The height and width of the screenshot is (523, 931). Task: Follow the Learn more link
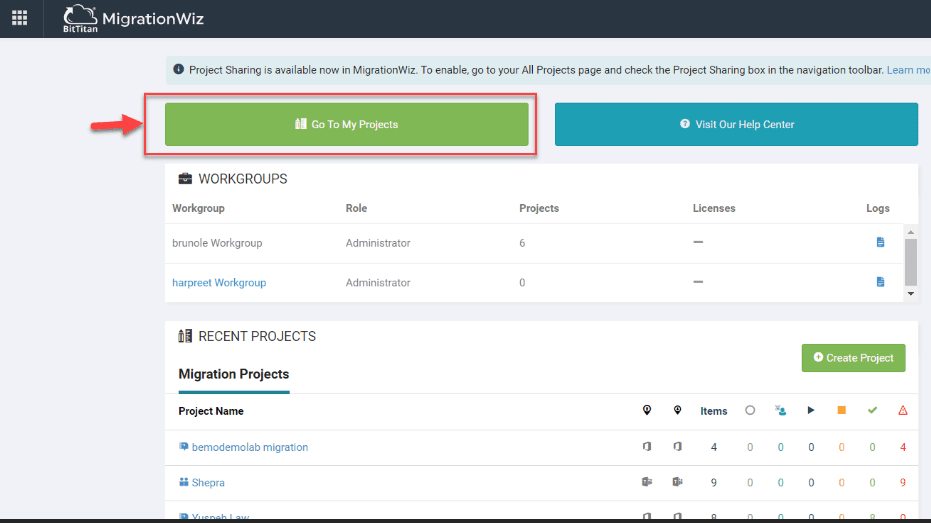(908, 70)
